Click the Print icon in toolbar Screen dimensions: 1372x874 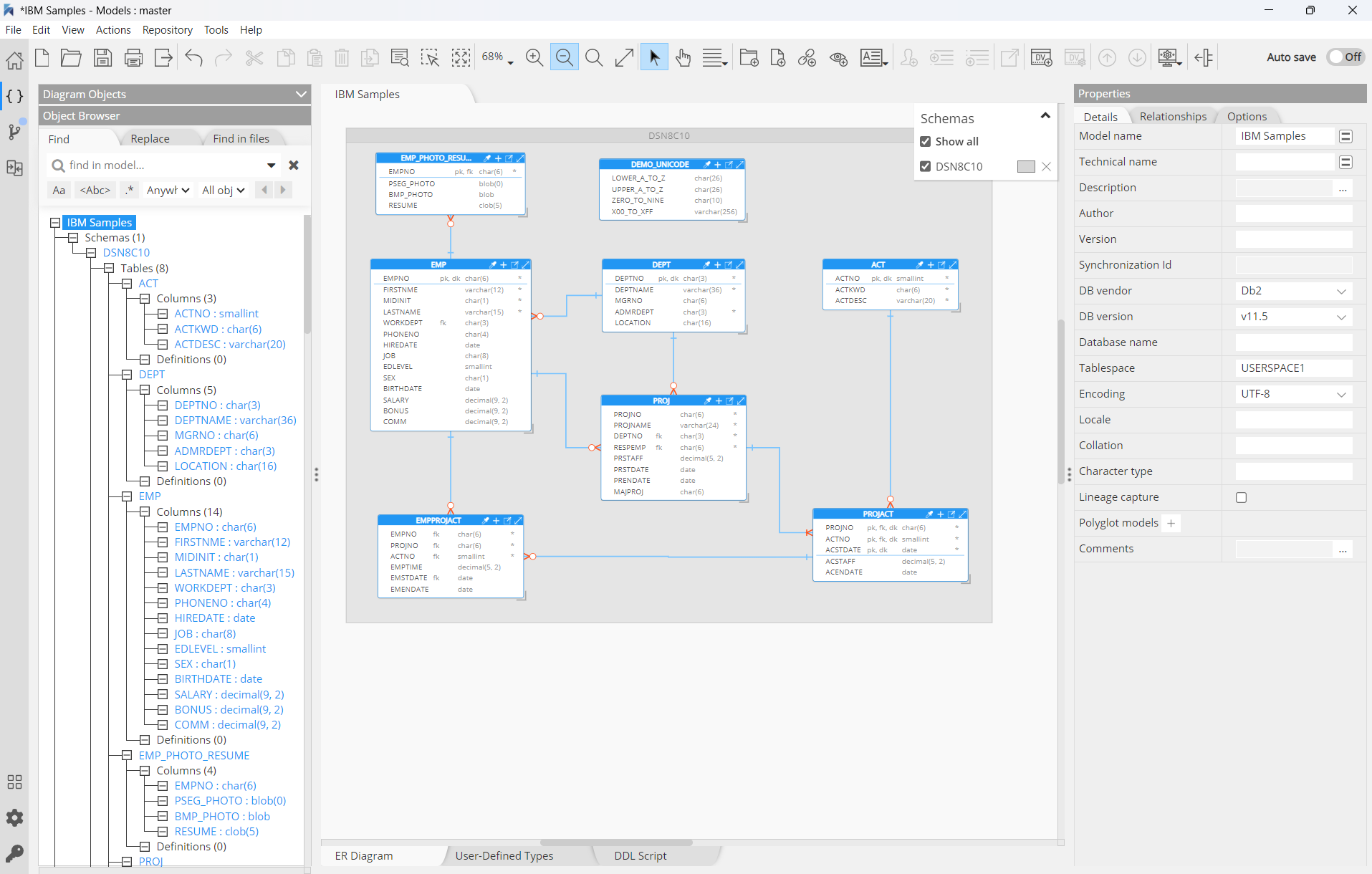click(133, 57)
